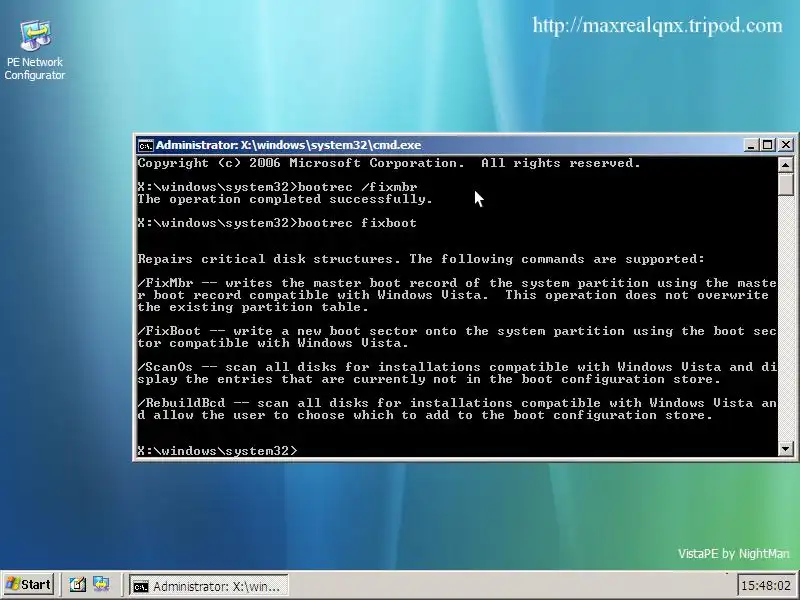The width and height of the screenshot is (800, 600).
Task: Click the cmd window system menu icon
Action: tap(145, 145)
